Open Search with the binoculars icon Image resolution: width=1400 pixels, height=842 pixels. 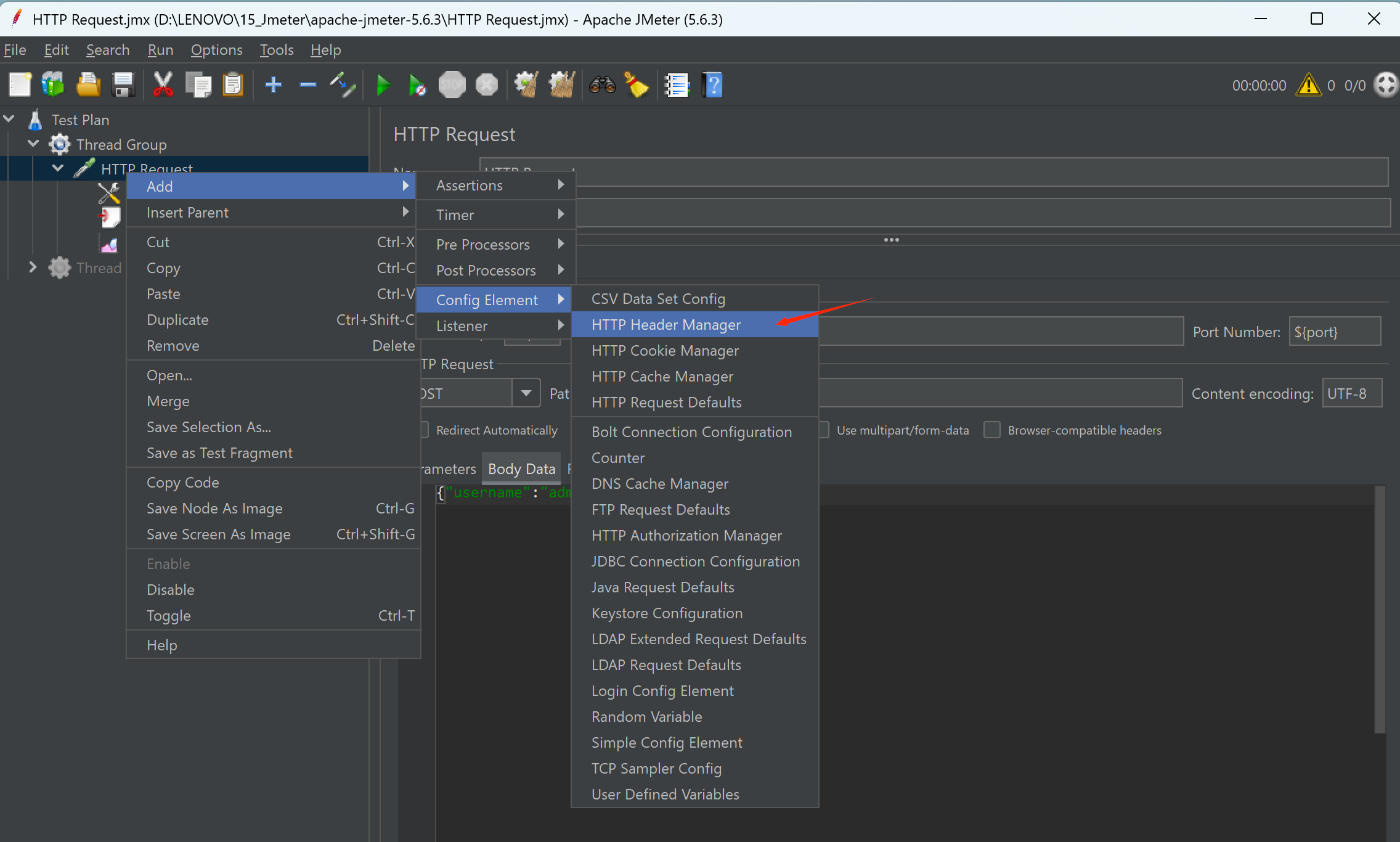point(602,85)
